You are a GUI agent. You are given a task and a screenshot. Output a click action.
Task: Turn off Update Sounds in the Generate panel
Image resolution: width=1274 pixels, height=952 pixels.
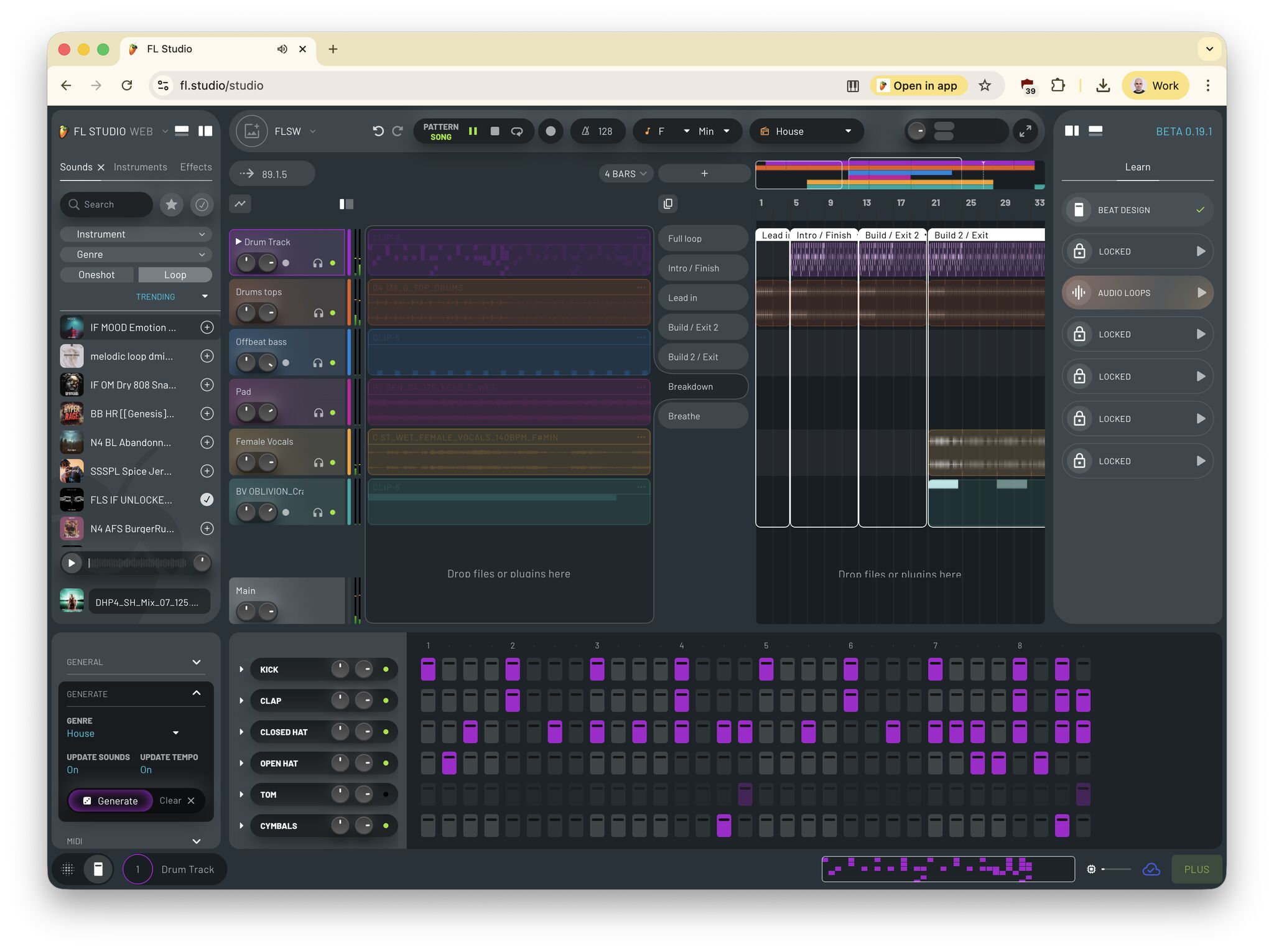[x=72, y=770]
